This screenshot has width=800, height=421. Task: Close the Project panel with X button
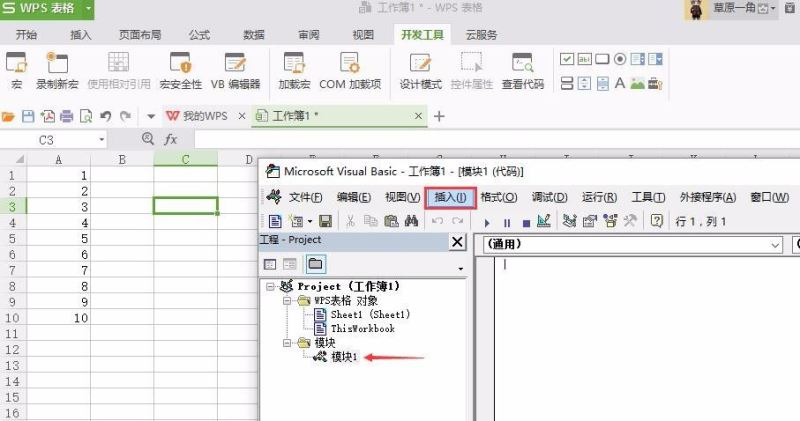click(x=458, y=242)
